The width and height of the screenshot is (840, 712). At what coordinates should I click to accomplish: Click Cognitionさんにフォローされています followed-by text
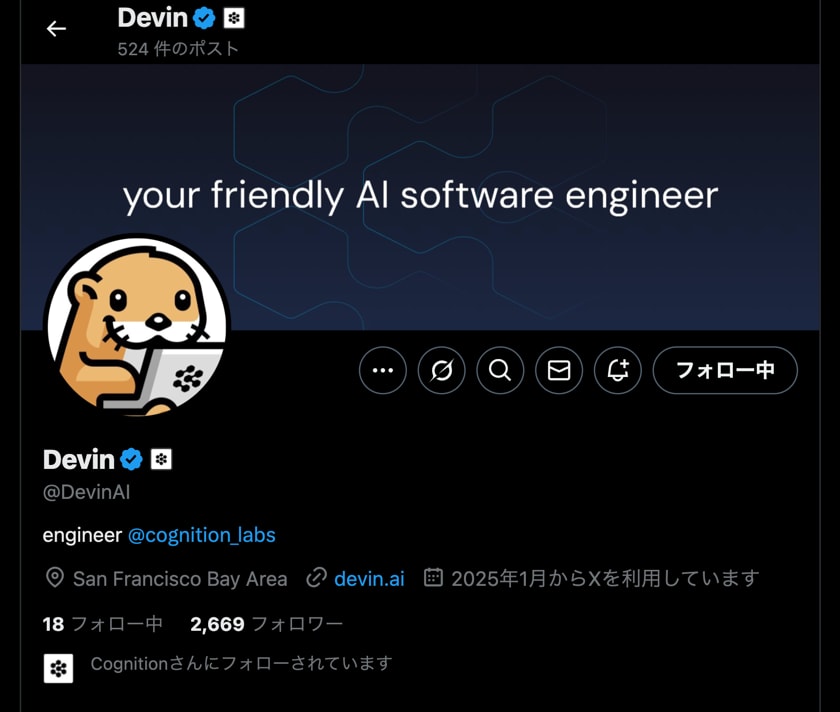tap(241, 663)
